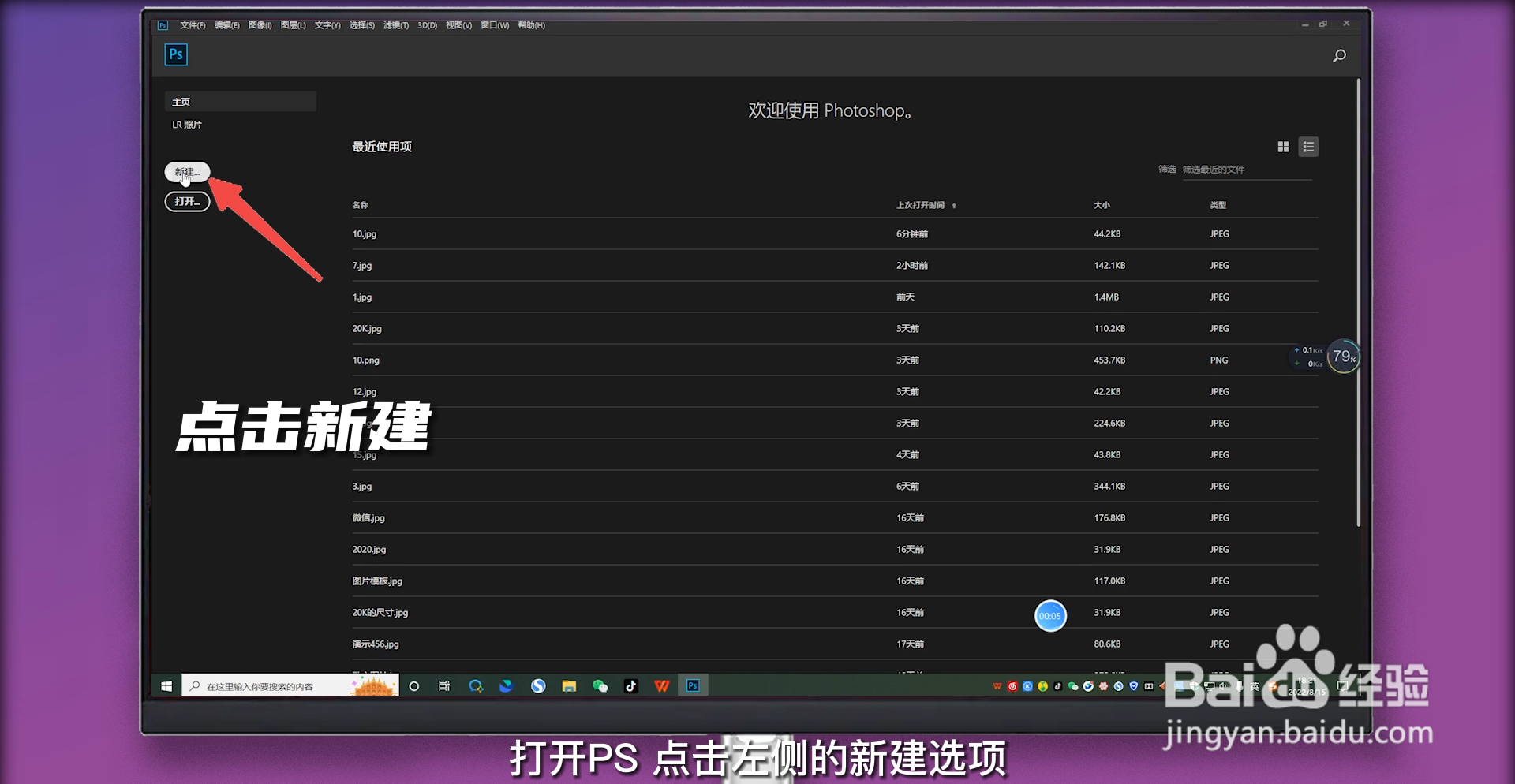Open File Explorer from the taskbar
The height and width of the screenshot is (784, 1515).
pos(569,686)
